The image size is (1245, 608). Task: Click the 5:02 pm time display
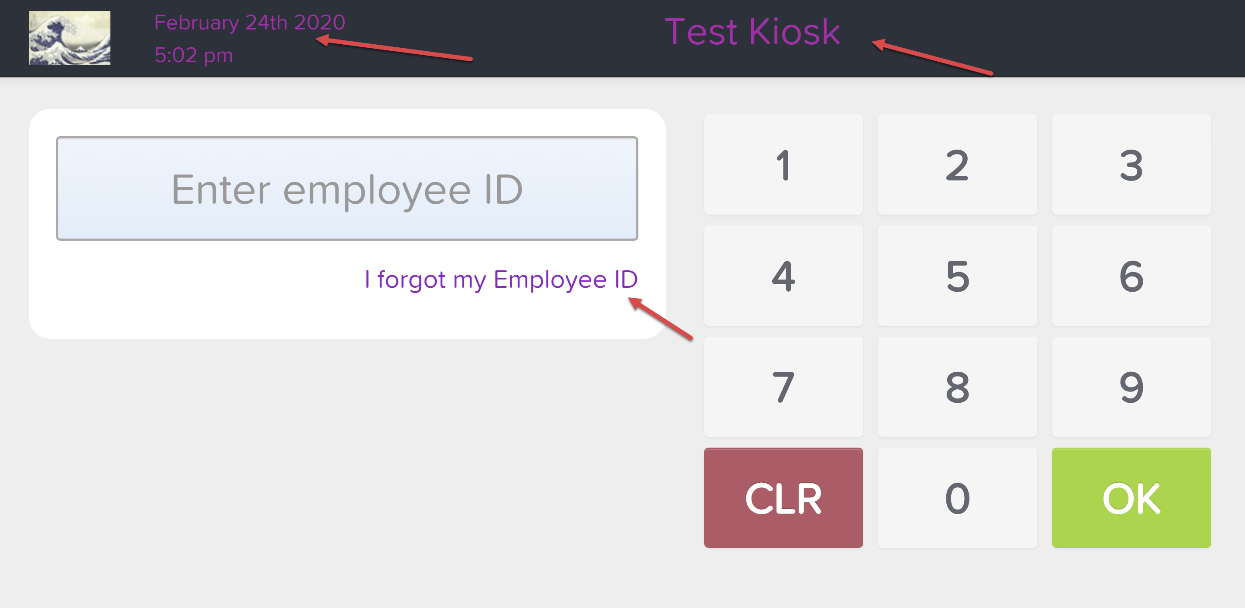click(194, 55)
